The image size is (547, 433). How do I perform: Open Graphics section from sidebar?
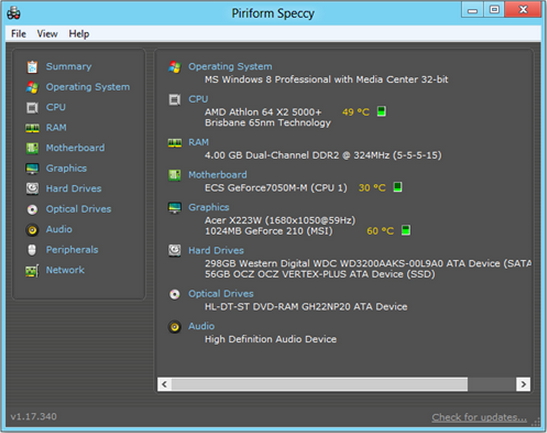(x=66, y=169)
